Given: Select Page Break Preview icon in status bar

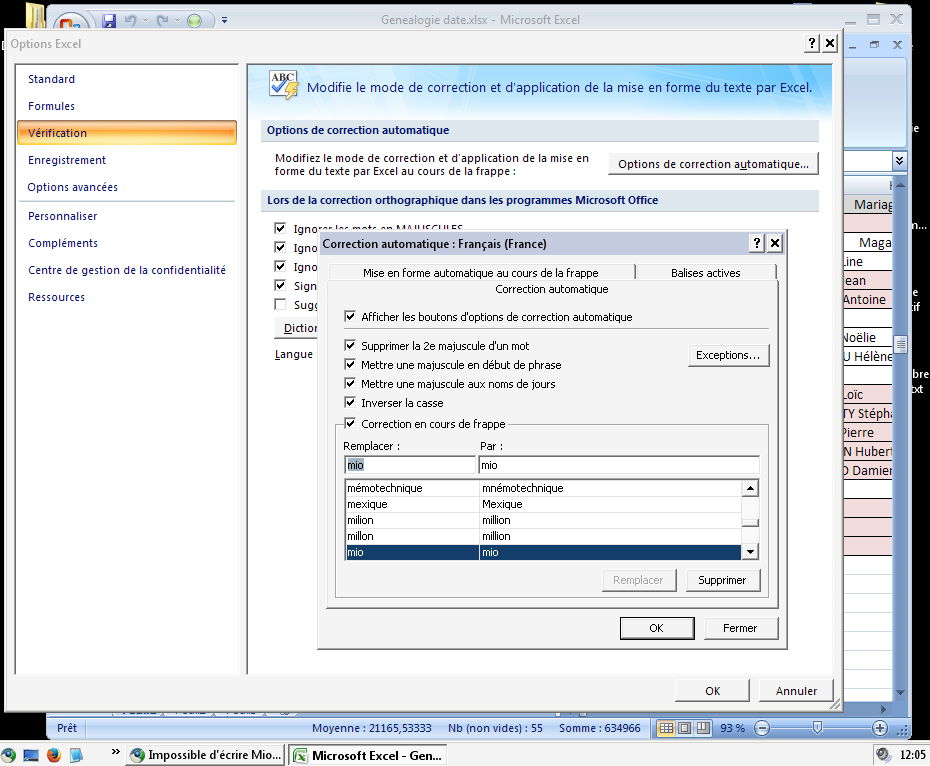Looking at the screenshot, I should tap(703, 728).
